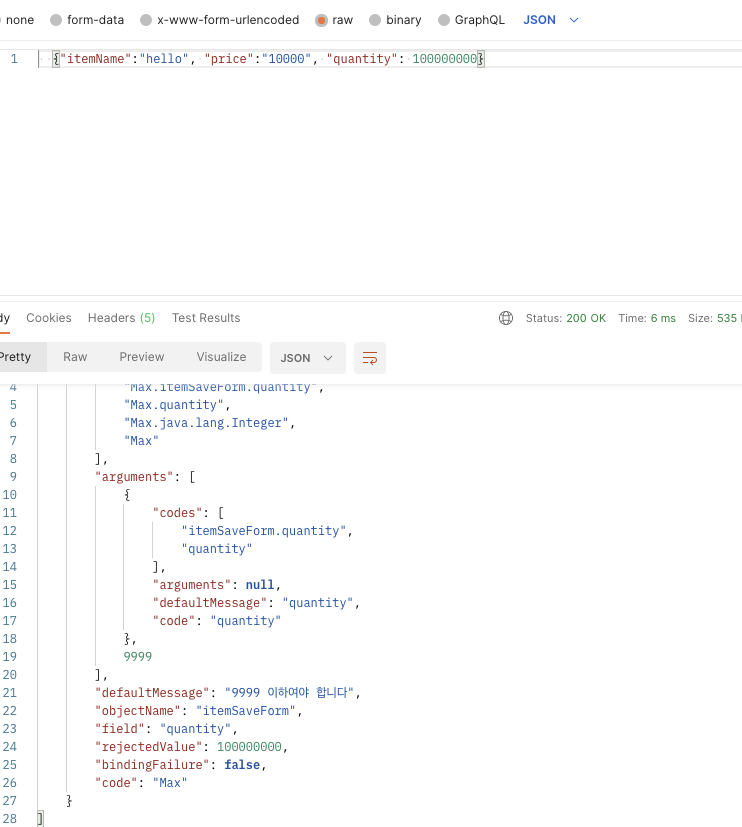The height and width of the screenshot is (827, 742).
Task: Click the "field": "quantity" line
Action: point(166,729)
